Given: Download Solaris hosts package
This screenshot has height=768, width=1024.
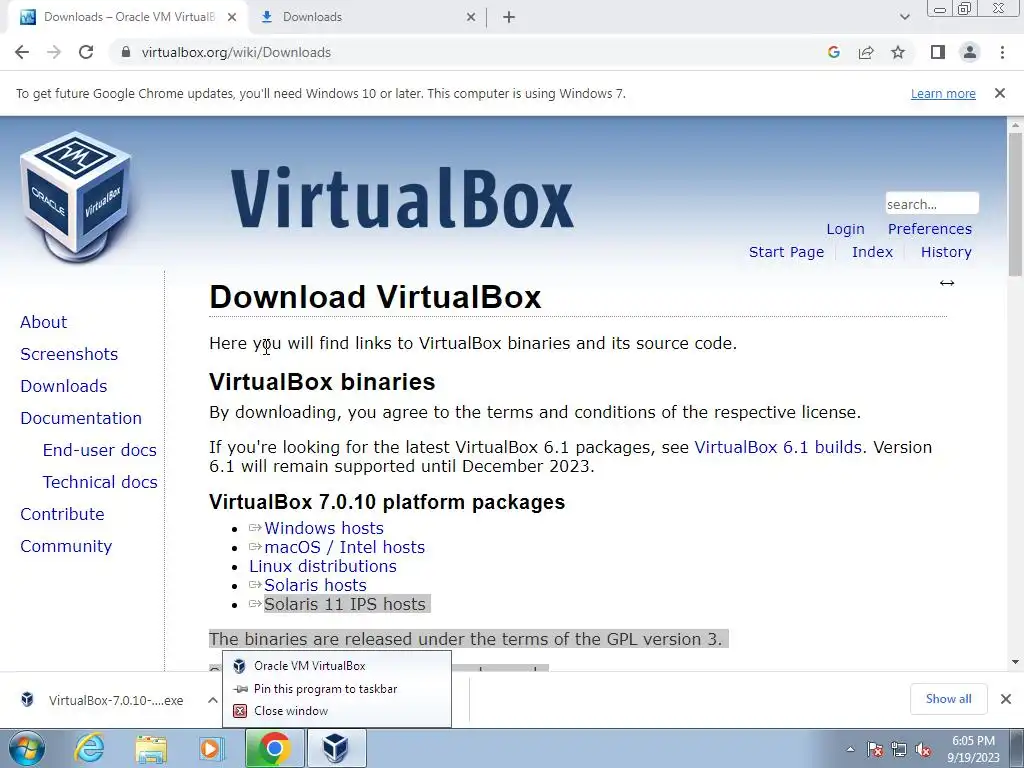Looking at the screenshot, I should pos(315,585).
